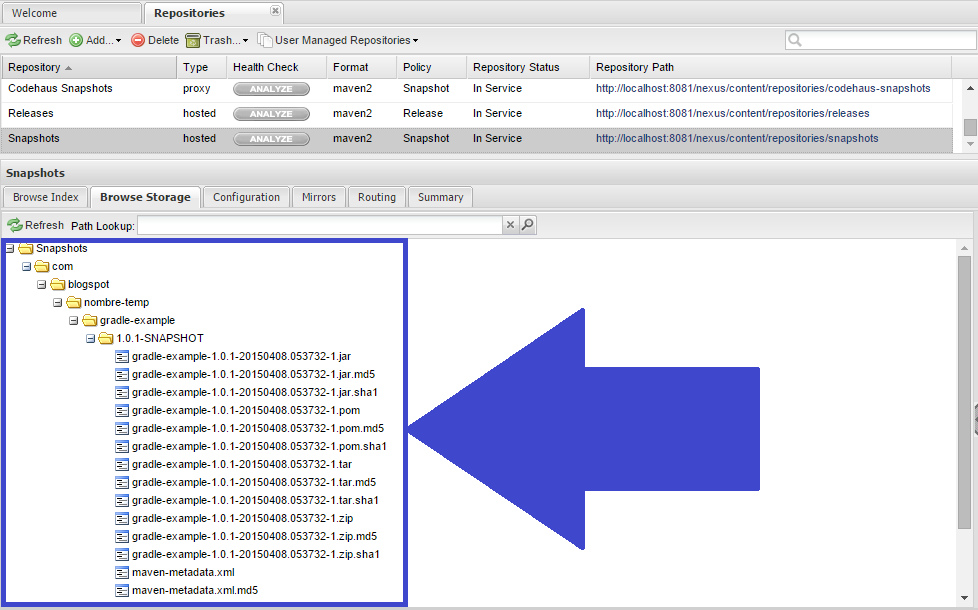Click the nombre-temp folder icon

click(74, 303)
